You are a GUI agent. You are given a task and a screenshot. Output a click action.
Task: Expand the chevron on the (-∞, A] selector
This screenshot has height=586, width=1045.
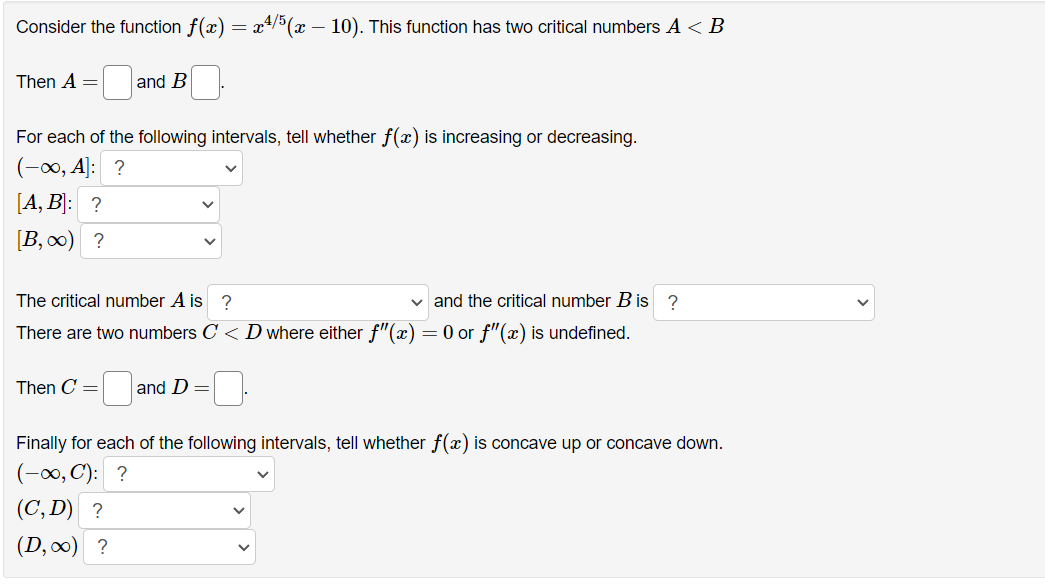click(231, 168)
